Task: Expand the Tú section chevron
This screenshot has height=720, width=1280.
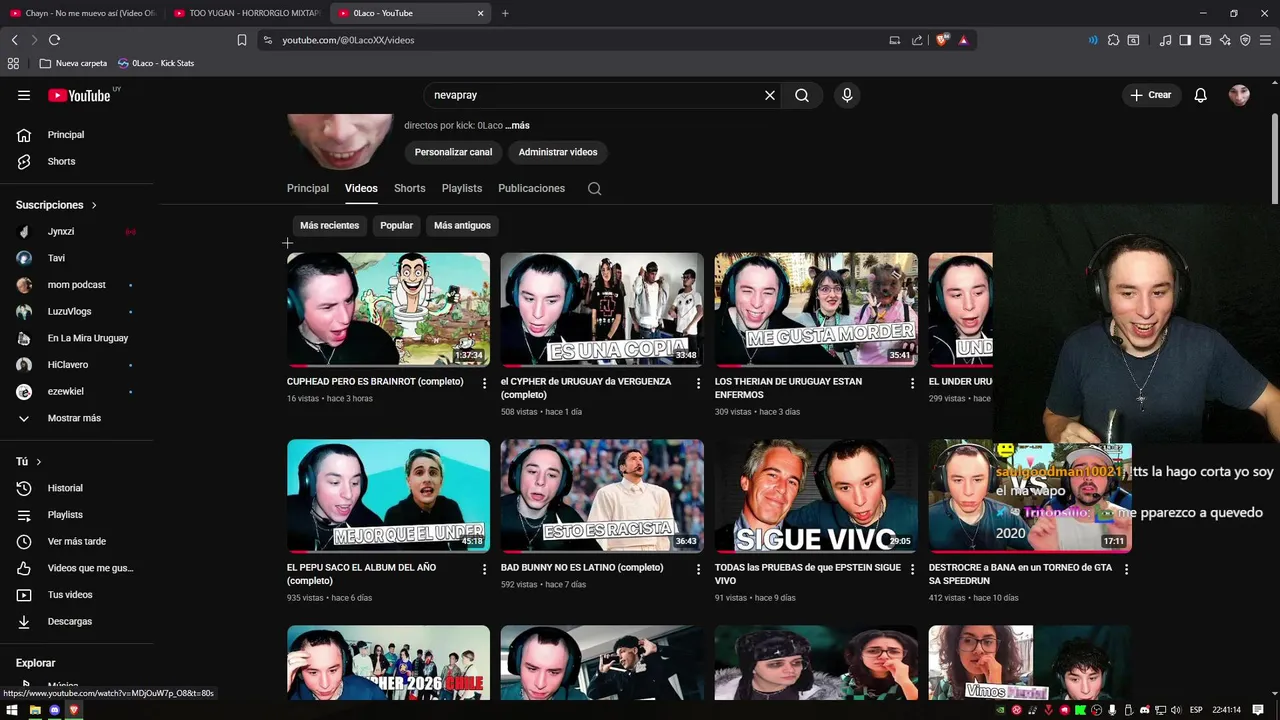Action: (39, 462)
